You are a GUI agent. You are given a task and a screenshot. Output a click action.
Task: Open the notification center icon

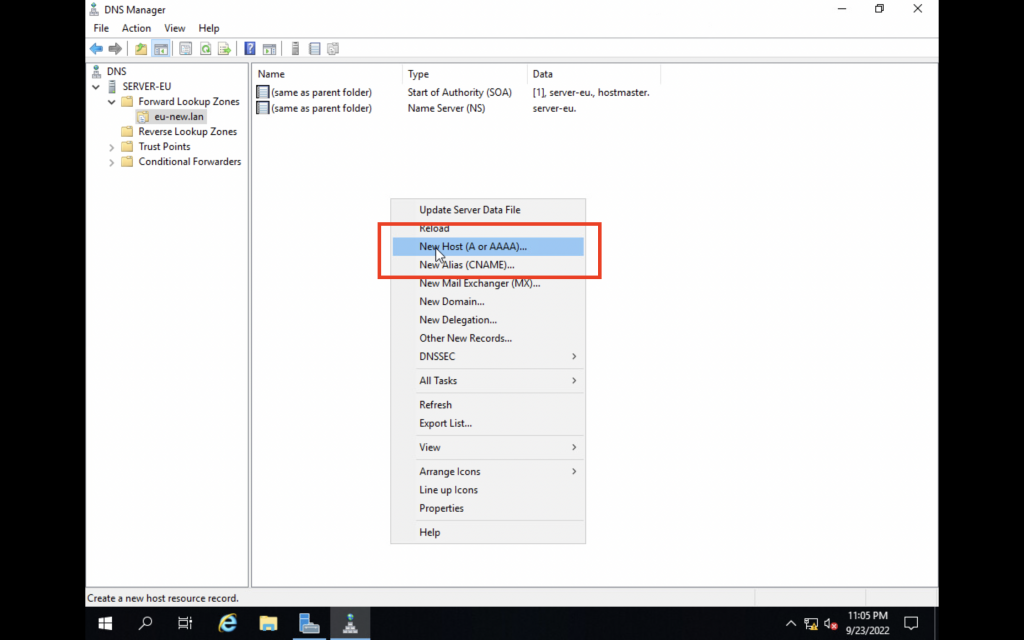pos(911,624)
